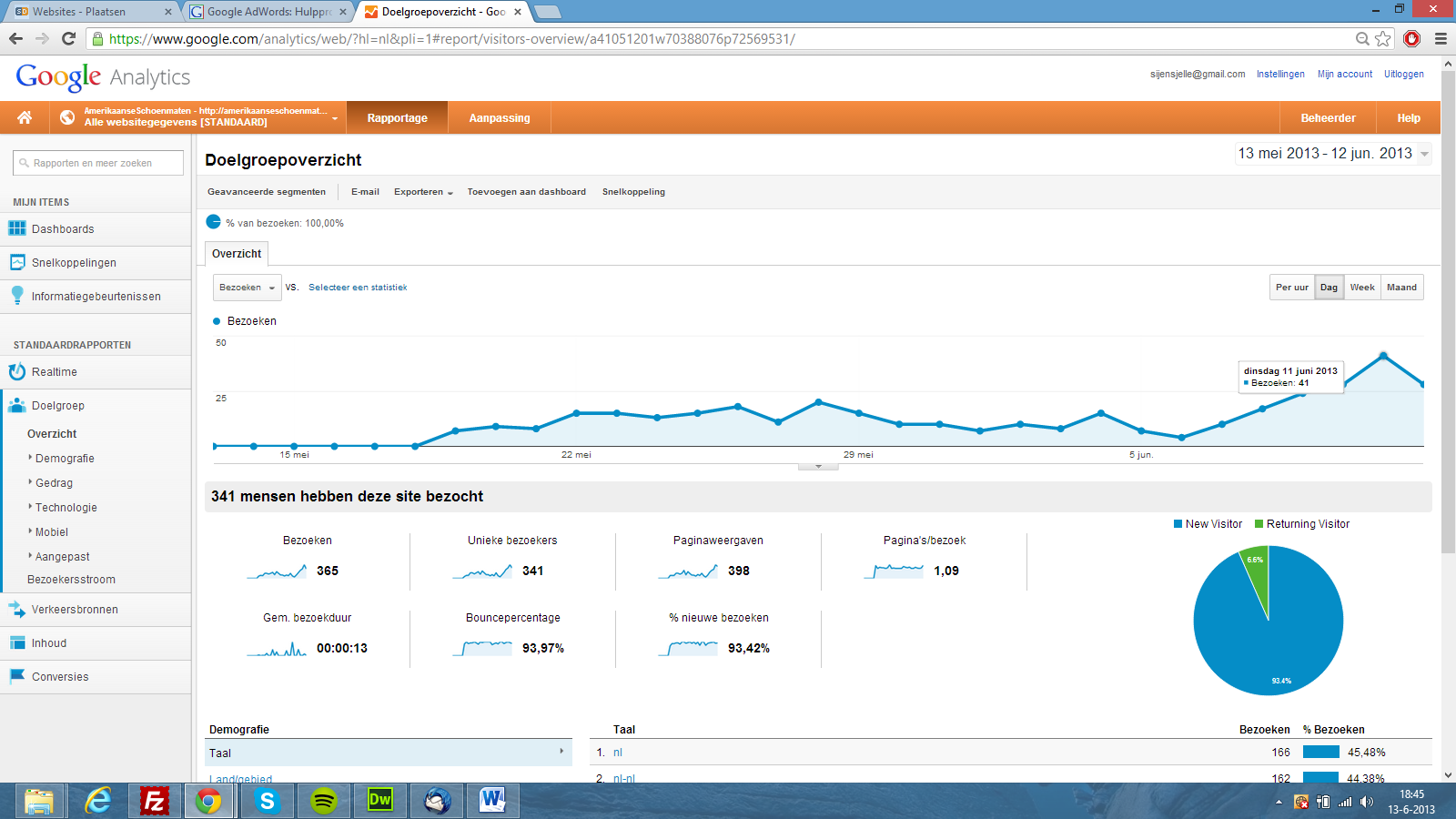Open the Exporteren dropdown

click(423, 192)
